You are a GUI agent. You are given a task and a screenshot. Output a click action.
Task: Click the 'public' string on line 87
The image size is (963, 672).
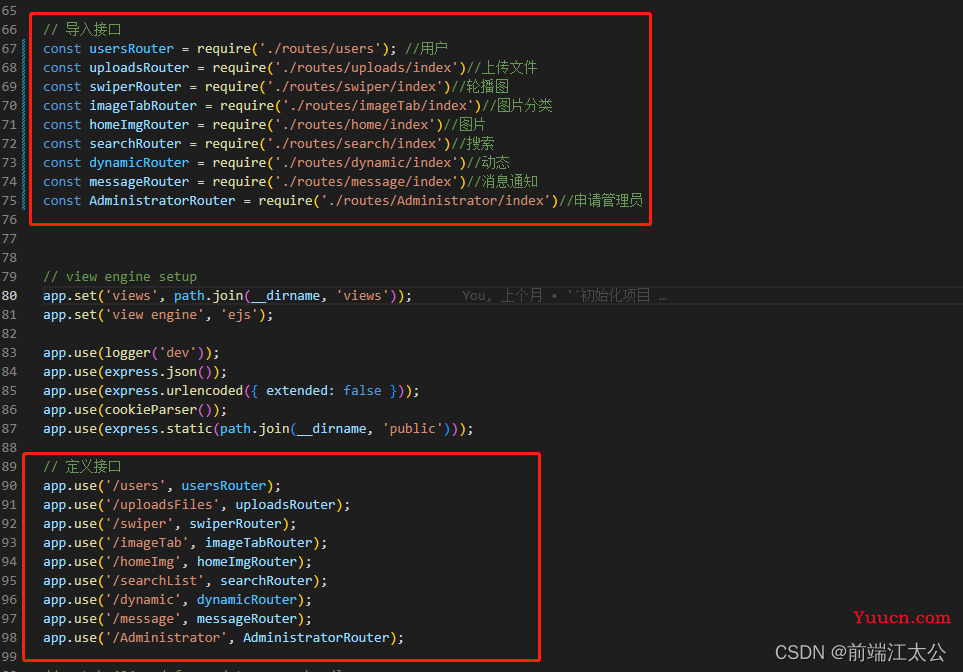tap(412, 429)
